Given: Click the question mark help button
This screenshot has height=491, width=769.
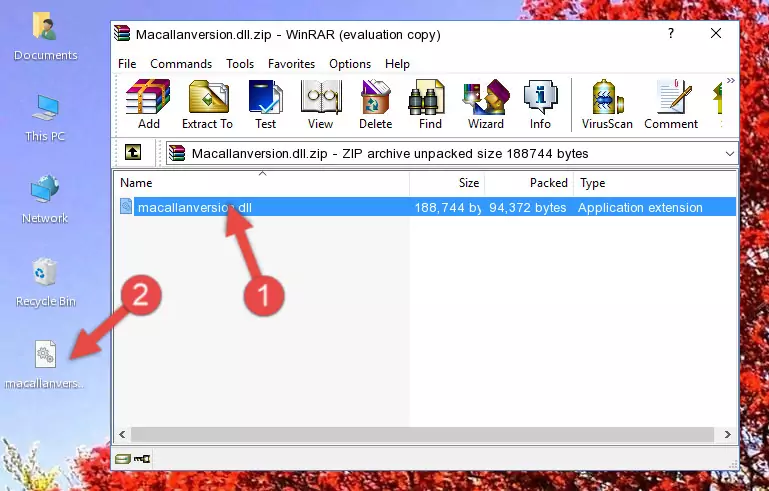Looking at the screenshot, I should (670, 33).
